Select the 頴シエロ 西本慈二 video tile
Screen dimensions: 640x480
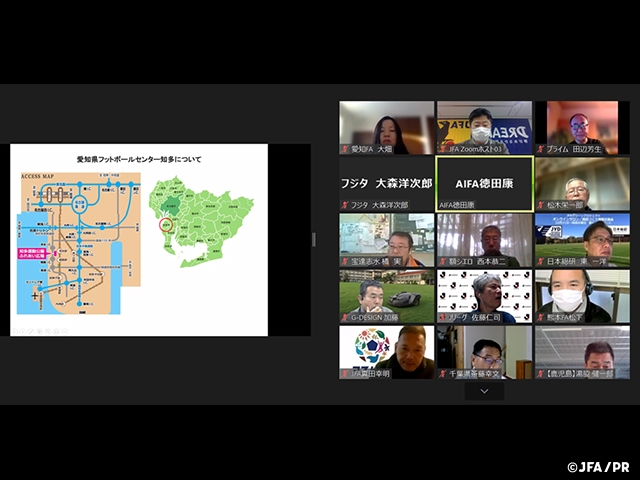pos(484,238)
